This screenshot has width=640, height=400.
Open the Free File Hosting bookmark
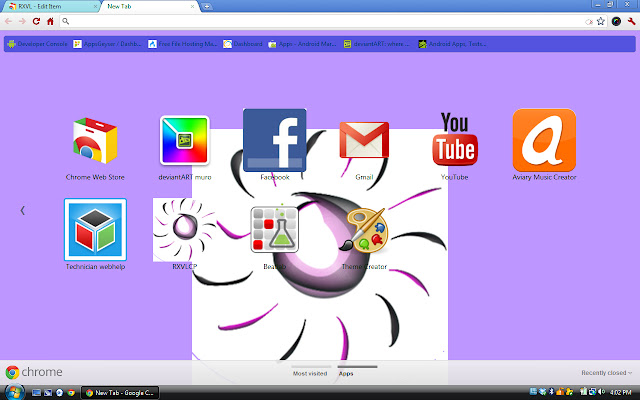[x=182, y=44]
